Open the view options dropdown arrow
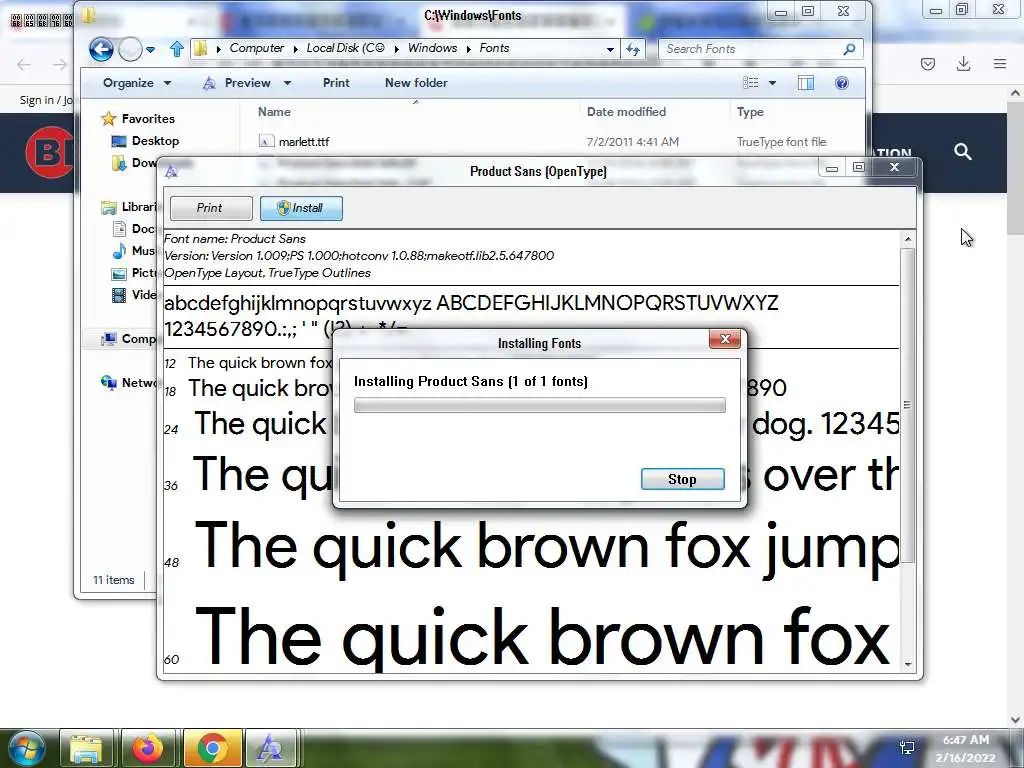The image size is (1024, 768). pos(773,83)
